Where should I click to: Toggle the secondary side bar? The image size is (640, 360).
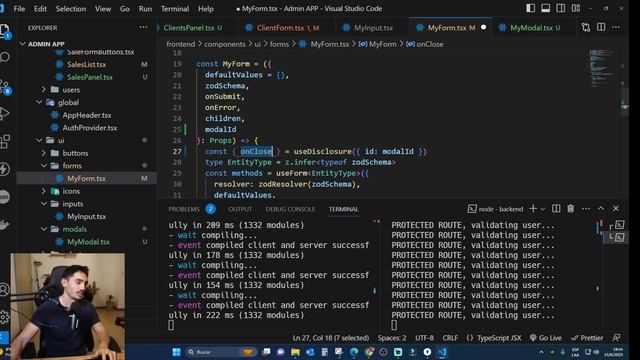click(x=560, y=8)
